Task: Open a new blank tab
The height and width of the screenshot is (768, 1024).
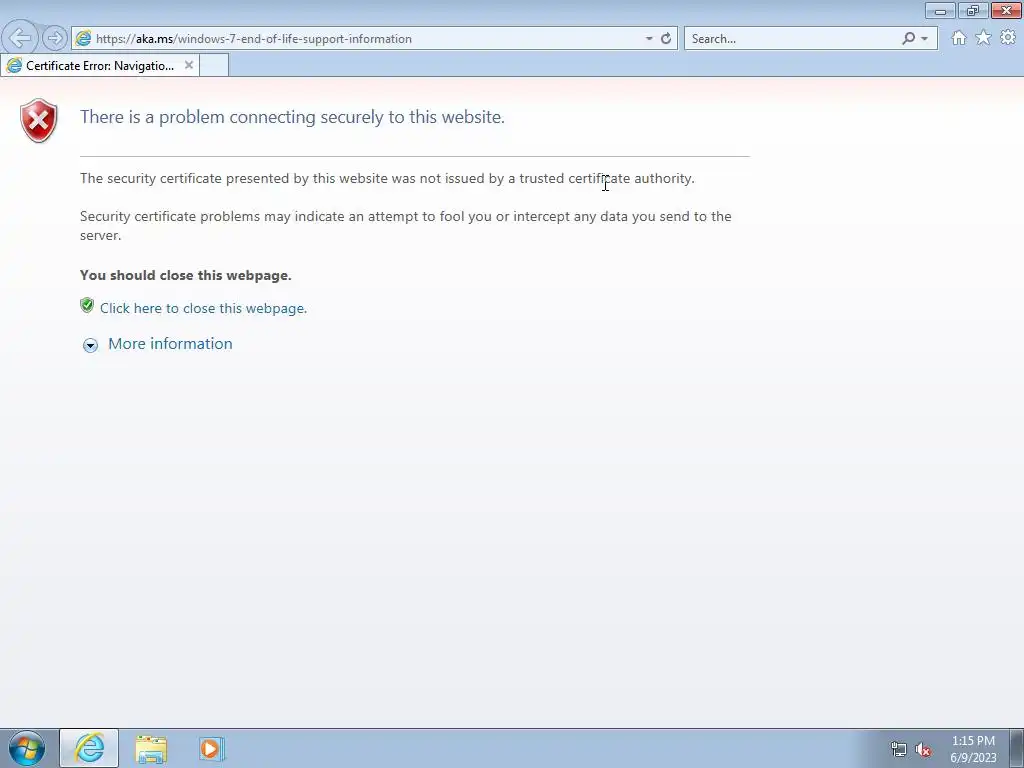Action: point(214,65)
